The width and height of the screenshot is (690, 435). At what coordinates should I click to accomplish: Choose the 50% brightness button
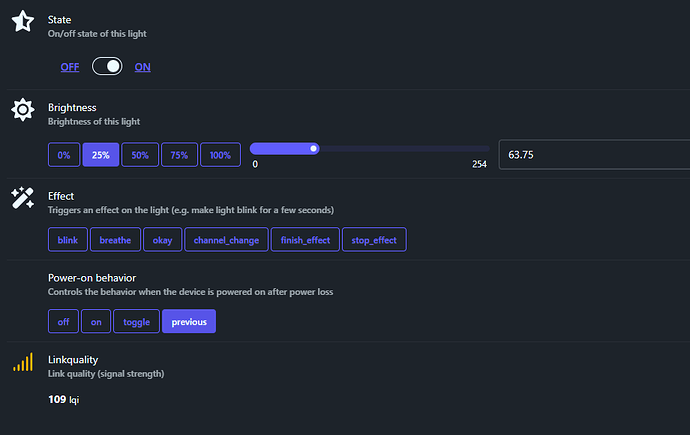click(x=140, y=155)
